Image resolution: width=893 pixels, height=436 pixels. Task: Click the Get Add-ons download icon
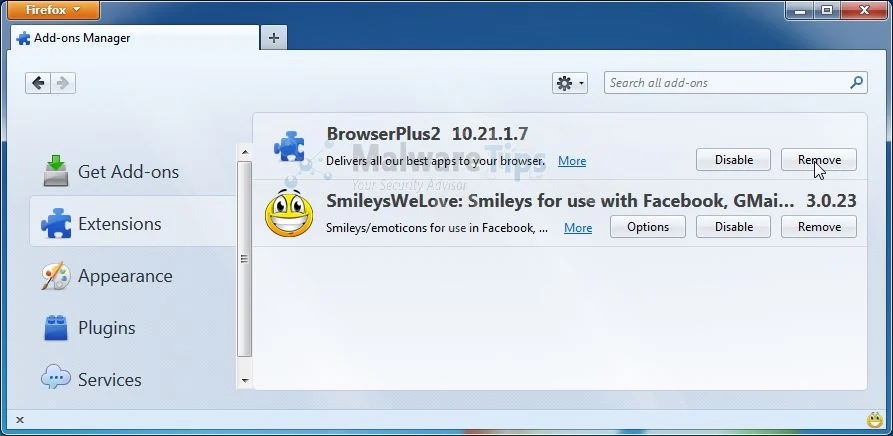pyautogui.click(x=56, y=171)
